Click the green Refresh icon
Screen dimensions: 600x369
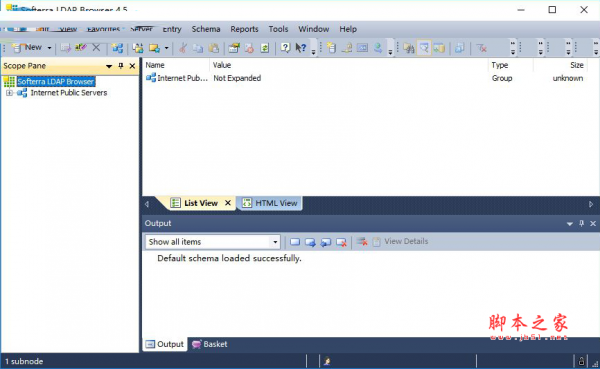coord(265,48)
